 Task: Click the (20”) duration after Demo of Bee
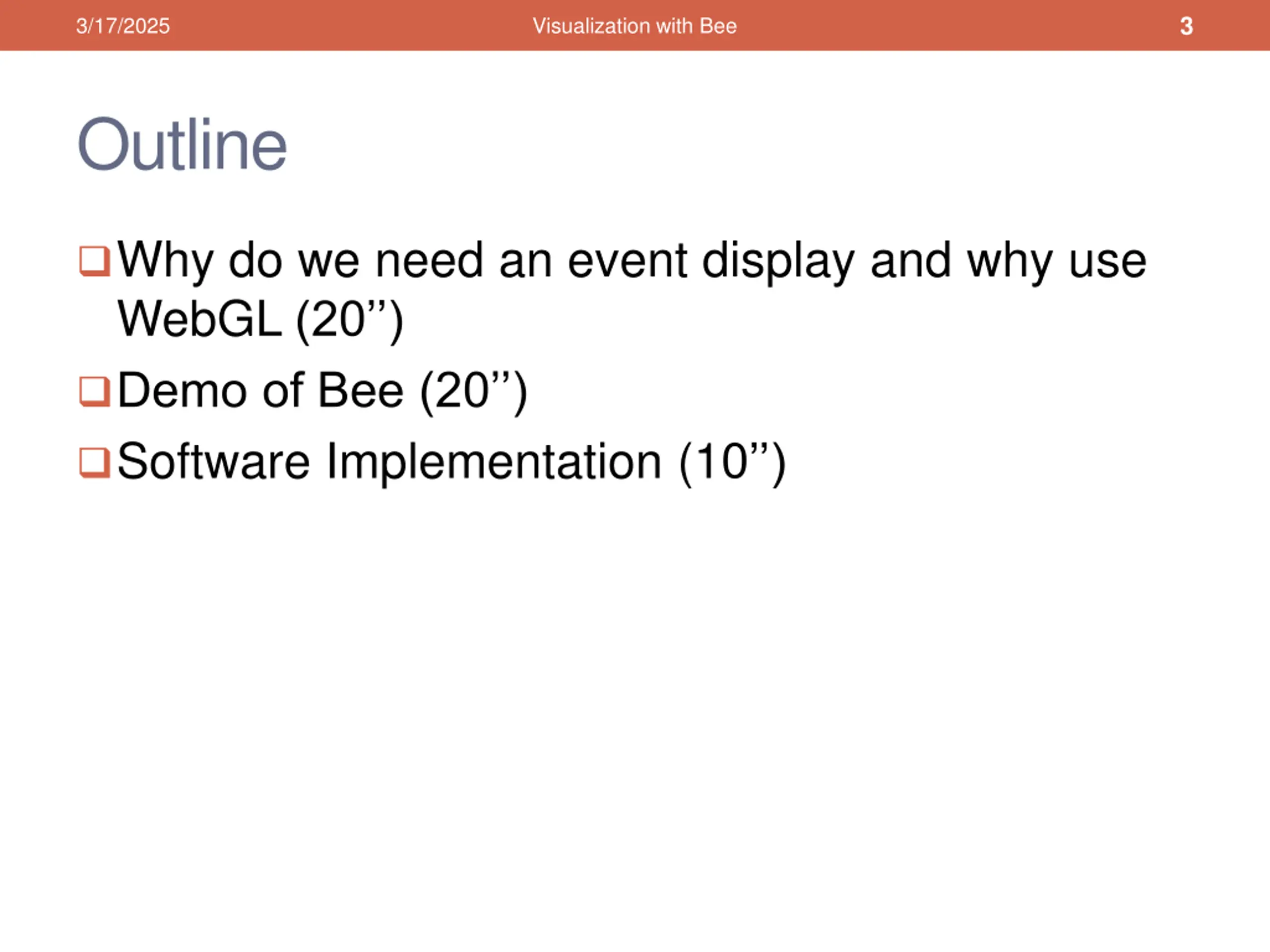pos(474,391)
